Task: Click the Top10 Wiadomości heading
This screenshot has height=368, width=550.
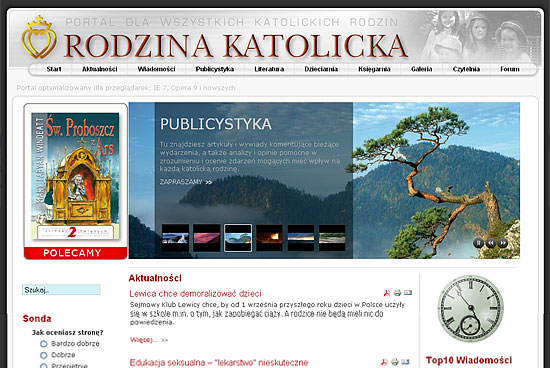Action: pos(469,360)
